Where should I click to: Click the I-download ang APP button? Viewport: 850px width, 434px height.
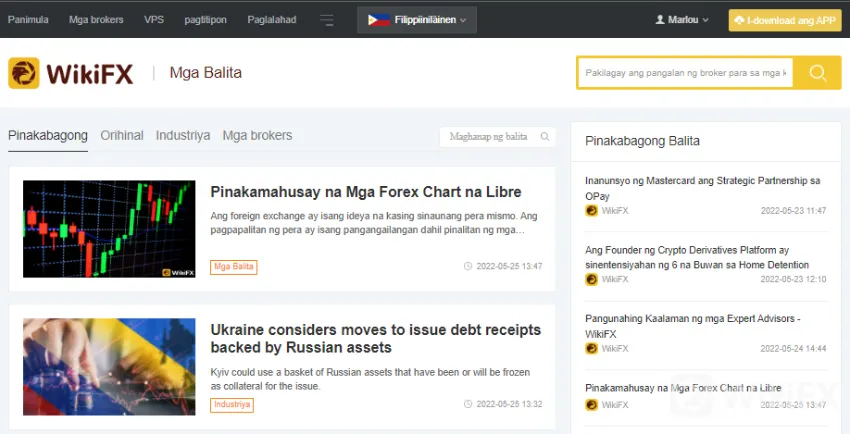click(x=785, y=20)
